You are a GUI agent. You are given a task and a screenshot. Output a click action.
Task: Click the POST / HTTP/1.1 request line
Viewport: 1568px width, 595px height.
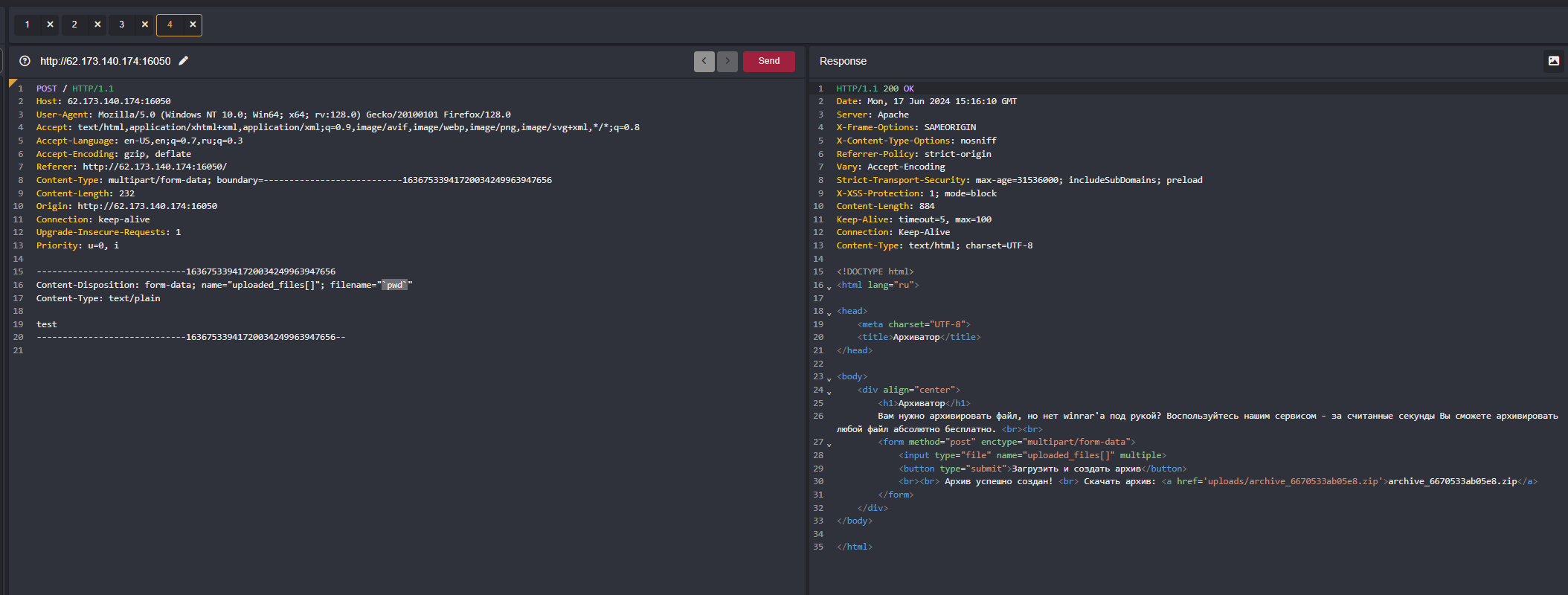(75, 89)
